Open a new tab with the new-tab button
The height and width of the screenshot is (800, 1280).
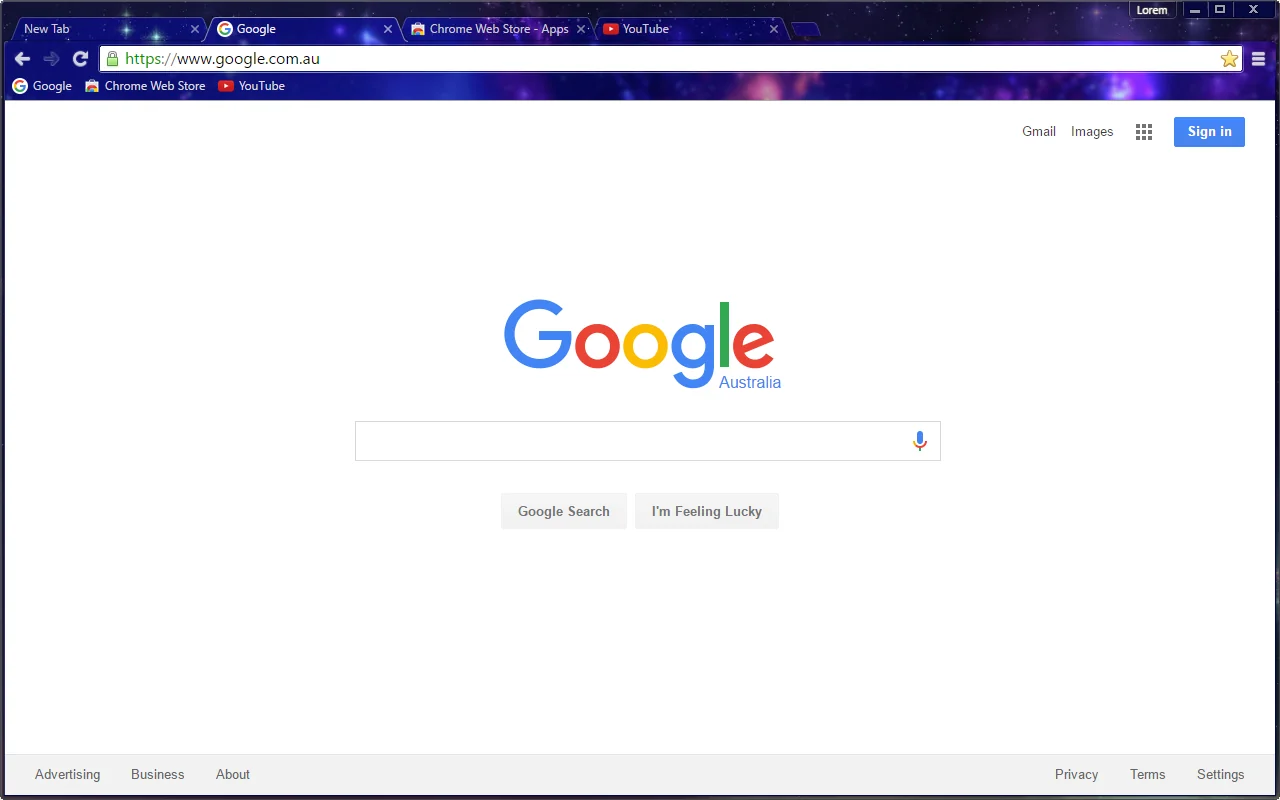click(806, 29)
